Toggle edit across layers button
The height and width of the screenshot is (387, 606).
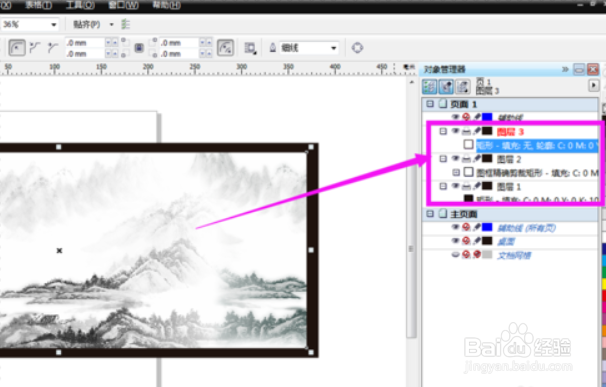[446, 86]
